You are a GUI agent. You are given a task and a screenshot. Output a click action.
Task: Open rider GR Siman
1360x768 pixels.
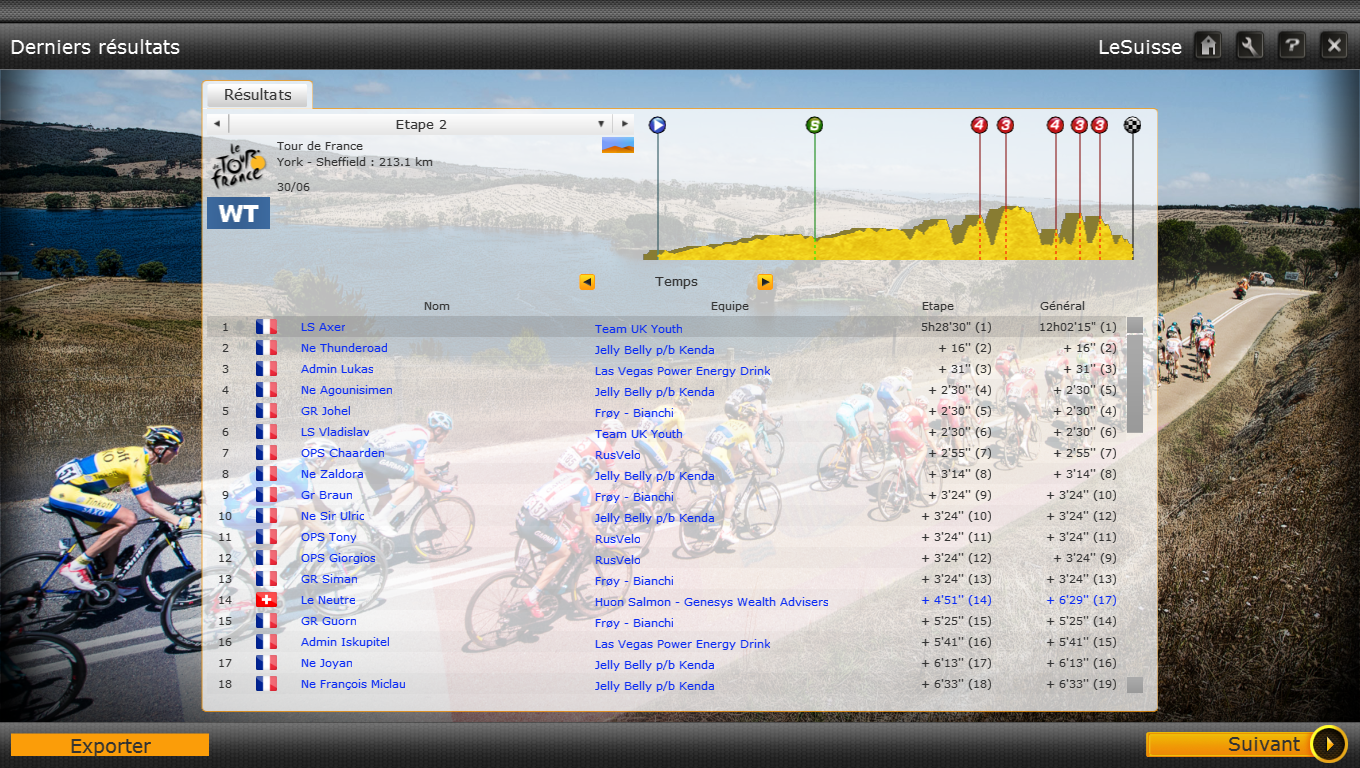[x=329, y=579]
